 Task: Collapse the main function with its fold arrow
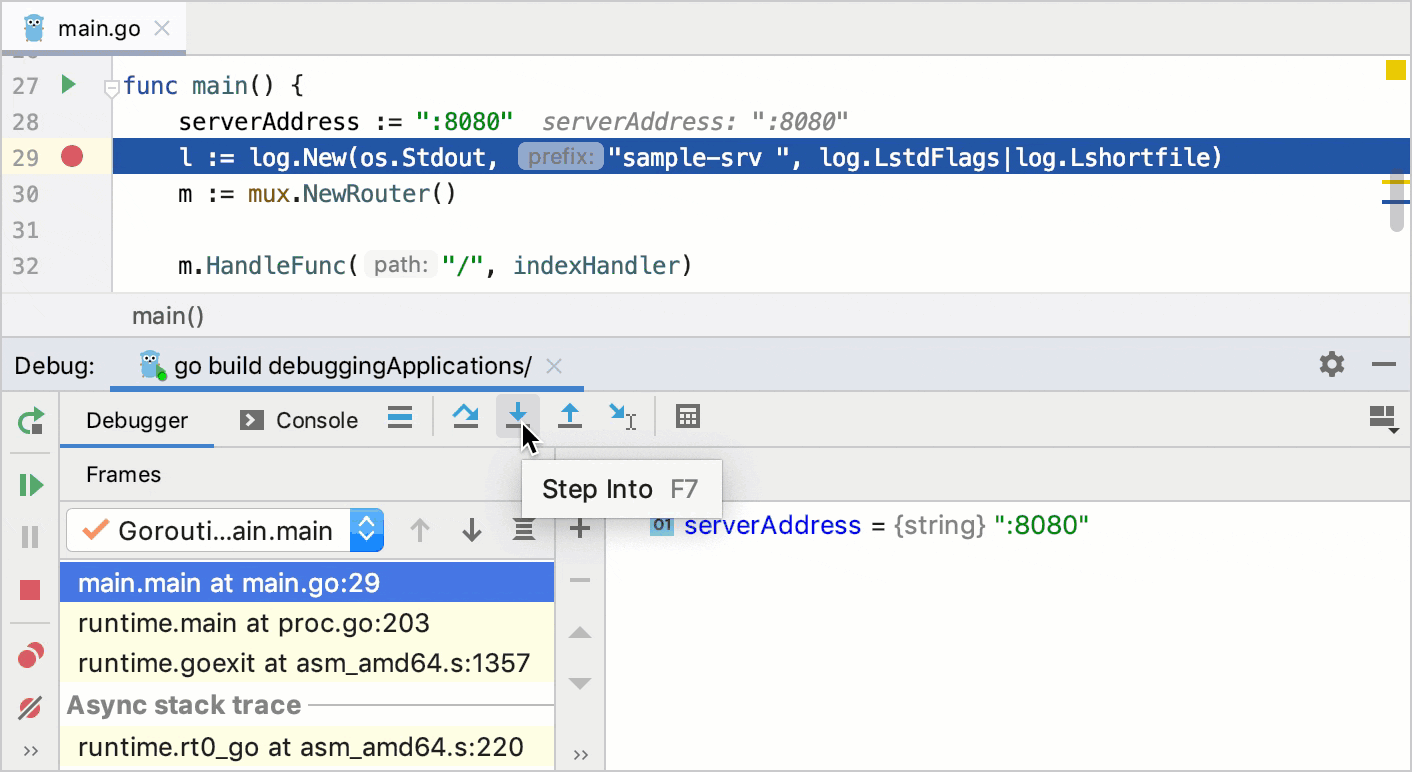(x=110, y=87)
